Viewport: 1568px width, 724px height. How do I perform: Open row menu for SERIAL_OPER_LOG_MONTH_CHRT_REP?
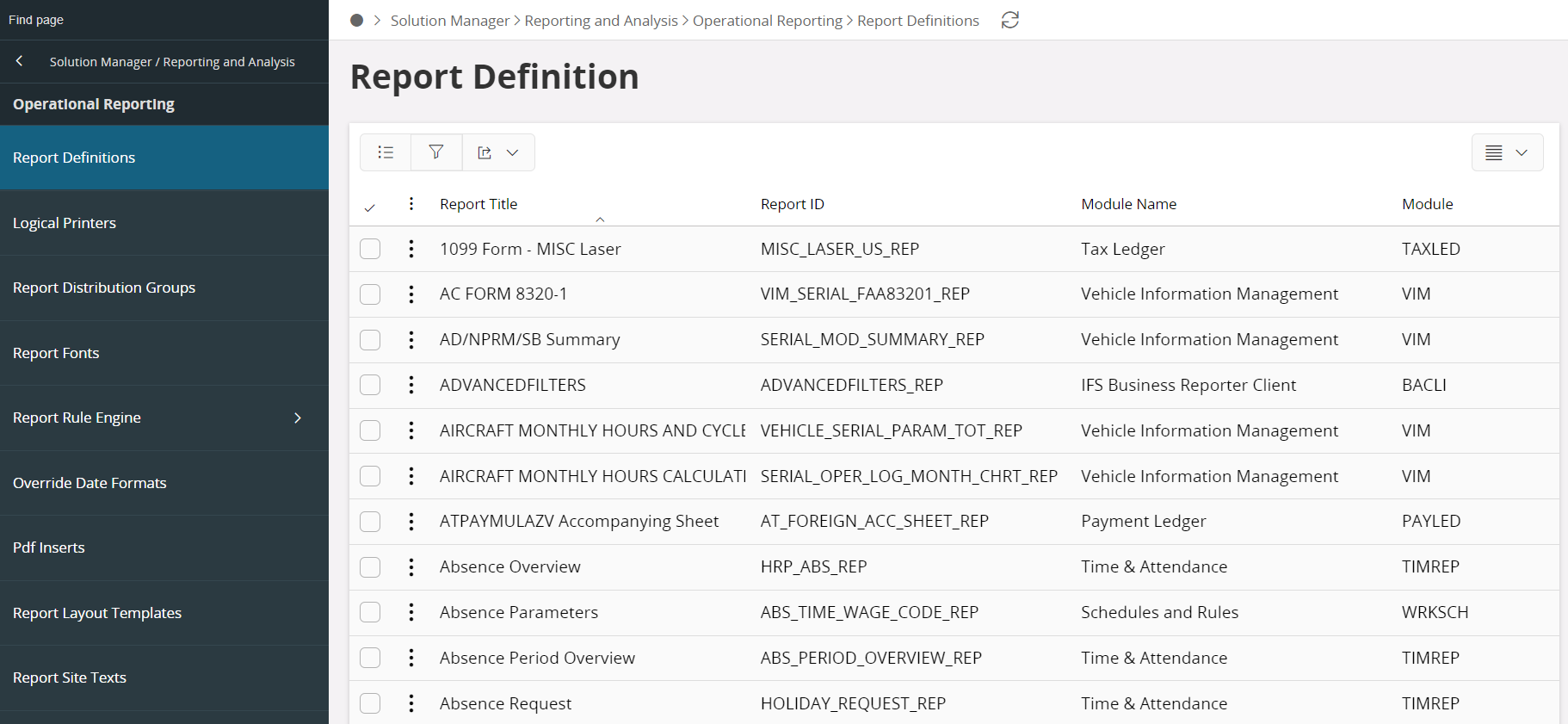[x=411, y=476]
